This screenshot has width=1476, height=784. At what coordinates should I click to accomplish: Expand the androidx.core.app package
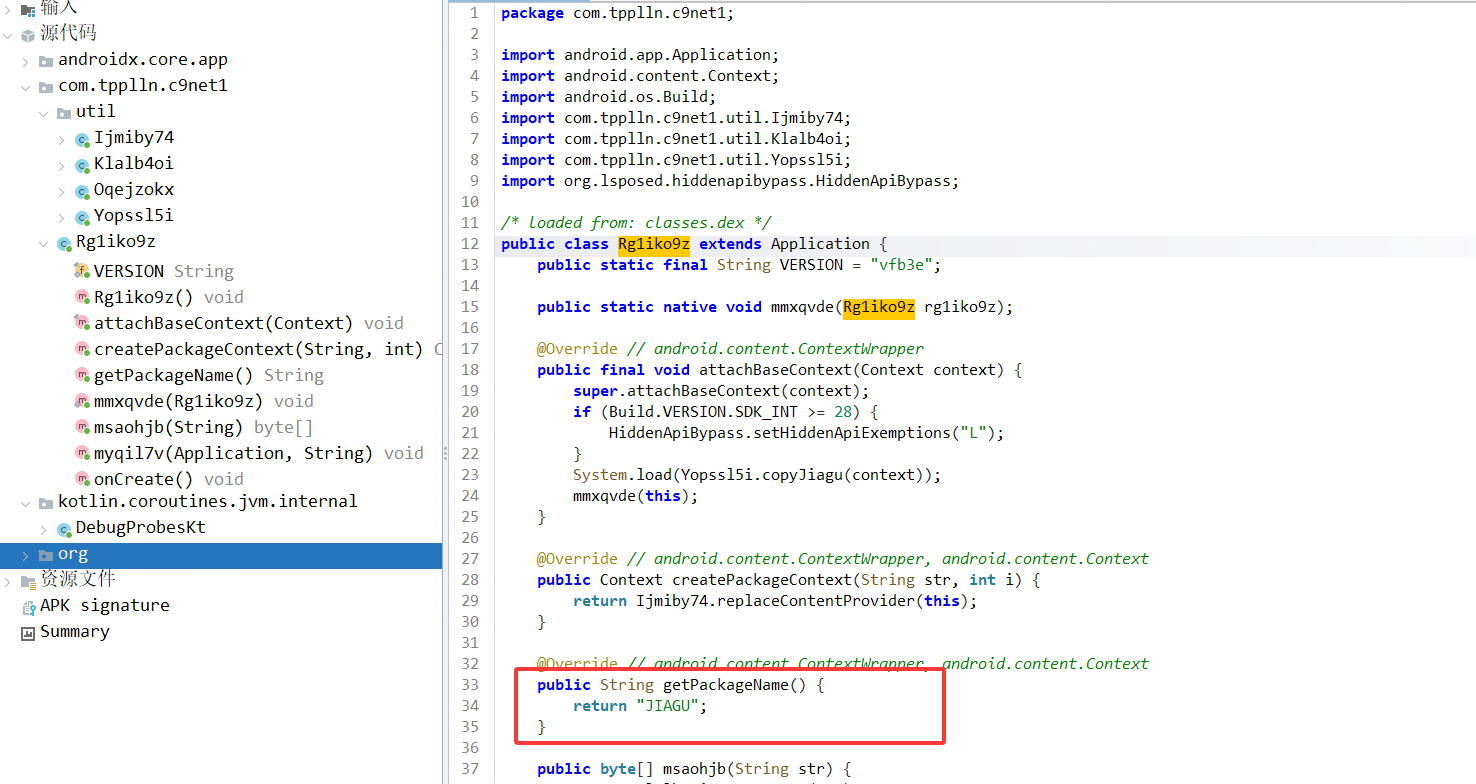tap(26, 61)
